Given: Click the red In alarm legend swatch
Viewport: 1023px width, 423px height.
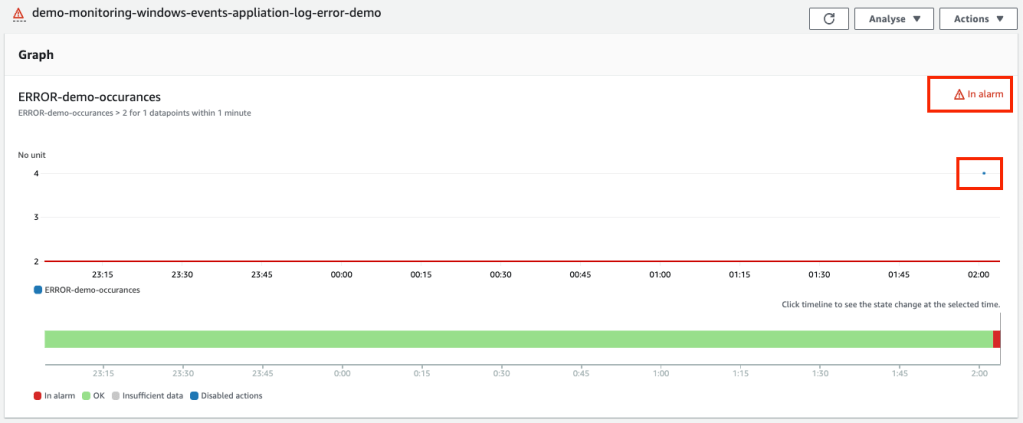Looking at the screenshot, I should click(38, 396).
